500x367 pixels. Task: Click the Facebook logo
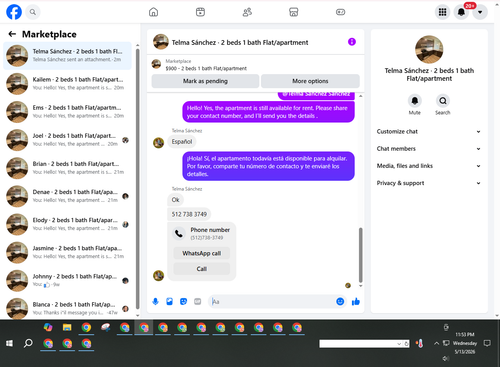pyautogui.click(x=14, y=12)
